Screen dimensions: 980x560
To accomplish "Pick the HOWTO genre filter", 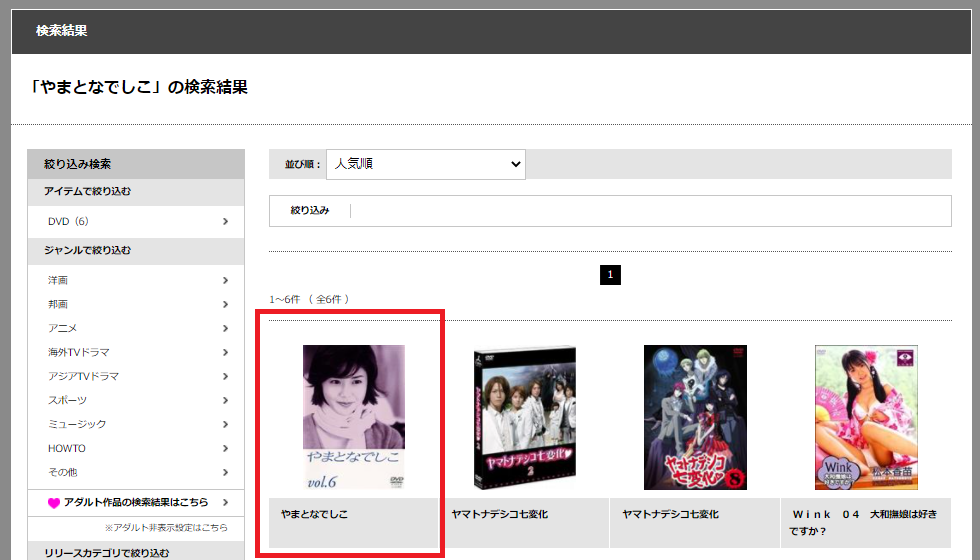I will 136,448.
